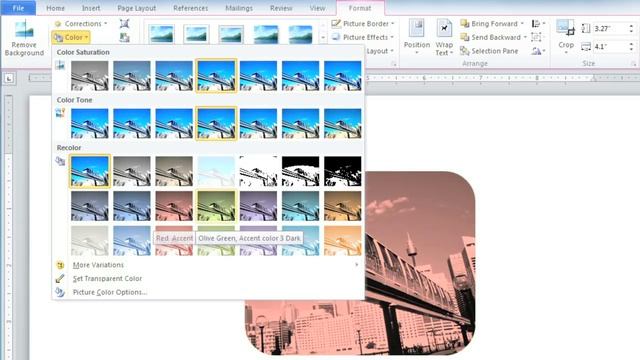Select the first picture style thumbnail
640x360 pixels.
click(162, 34)
